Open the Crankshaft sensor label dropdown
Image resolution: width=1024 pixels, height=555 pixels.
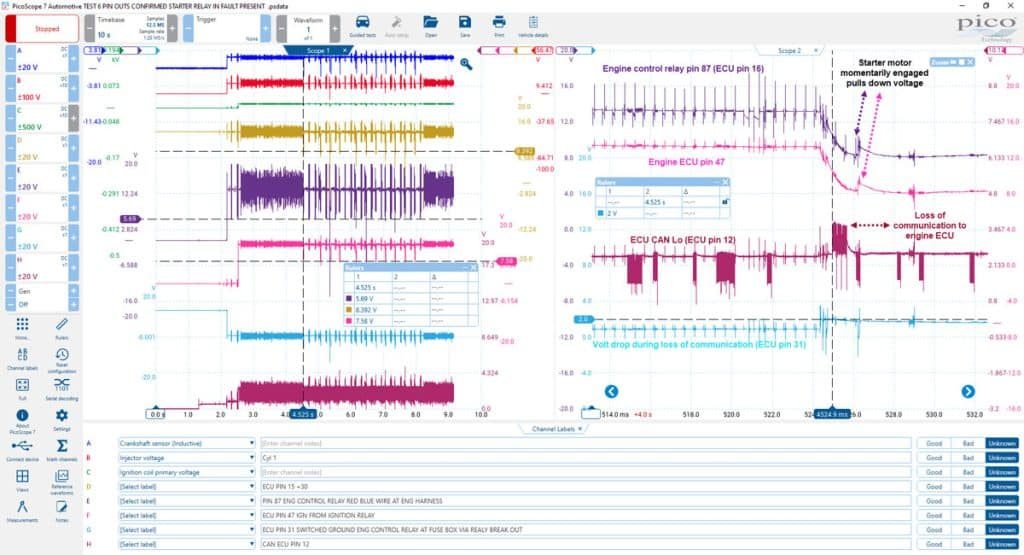click(186, 443)
